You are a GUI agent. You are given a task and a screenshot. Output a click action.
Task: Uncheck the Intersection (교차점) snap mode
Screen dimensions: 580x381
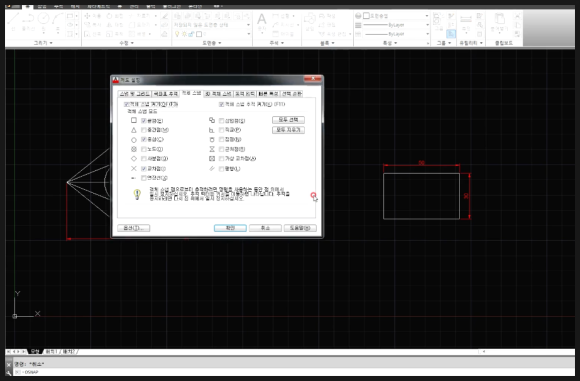[144, 169]
